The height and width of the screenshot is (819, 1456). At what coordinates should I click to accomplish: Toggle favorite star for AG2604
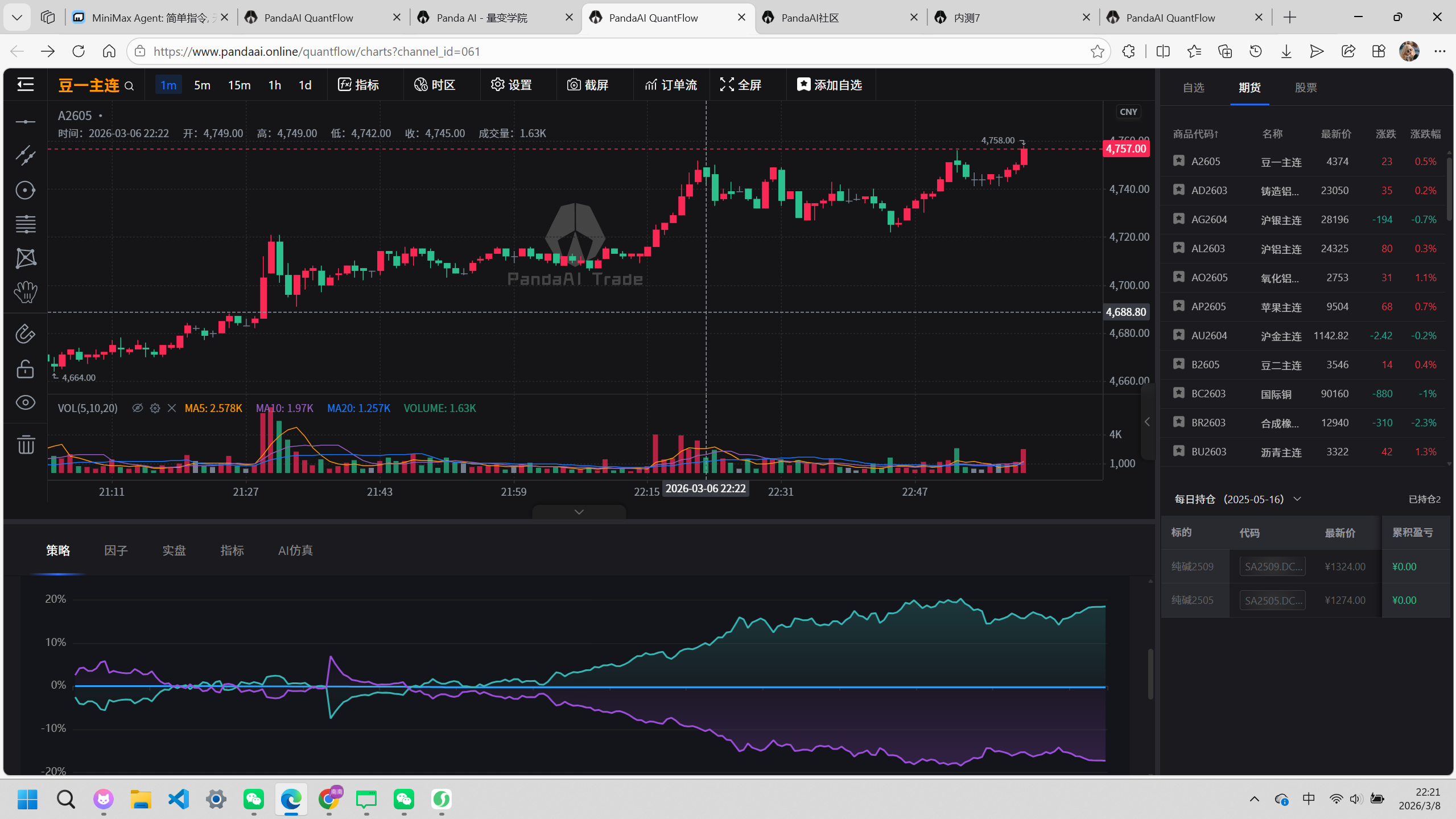pos(1179,219)
